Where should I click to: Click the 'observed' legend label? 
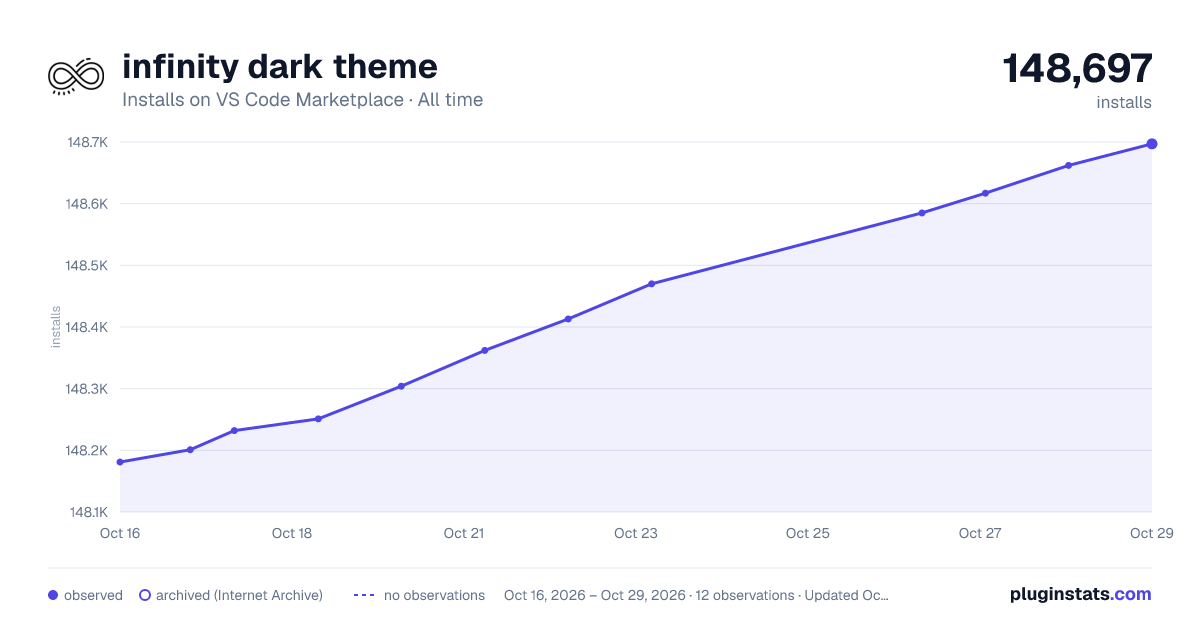click(x=93, y=595)
